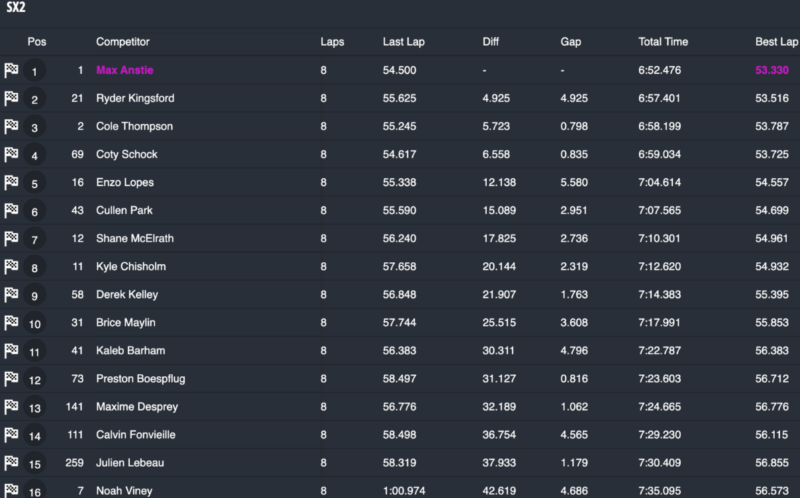Select the Preston Boespflug competitor name

point(140,379)
